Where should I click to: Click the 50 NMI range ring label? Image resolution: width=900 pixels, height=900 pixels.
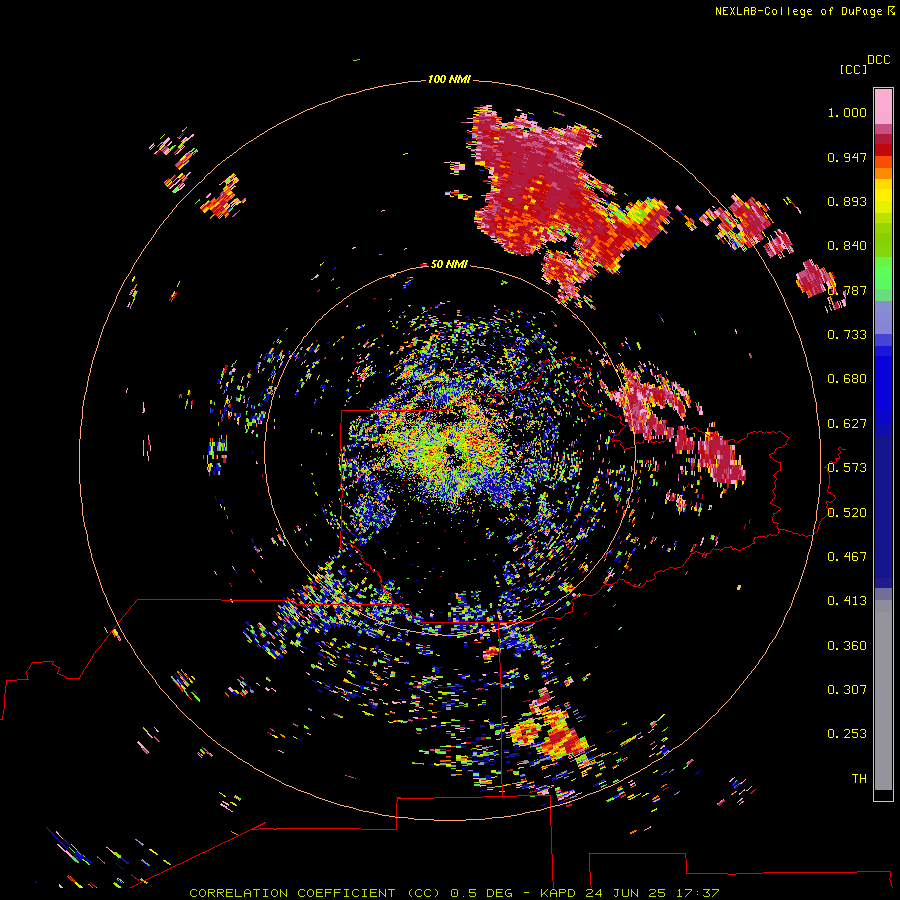click(449, 265)
